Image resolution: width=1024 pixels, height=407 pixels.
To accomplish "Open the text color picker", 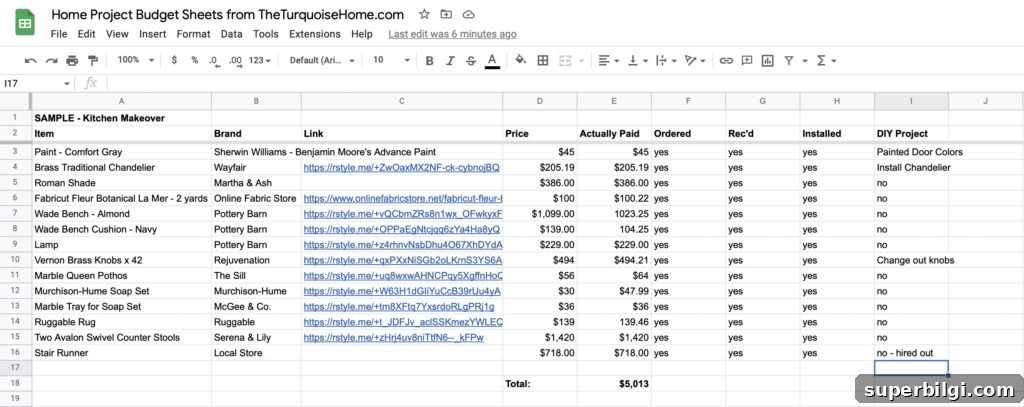I will [492, 61].
